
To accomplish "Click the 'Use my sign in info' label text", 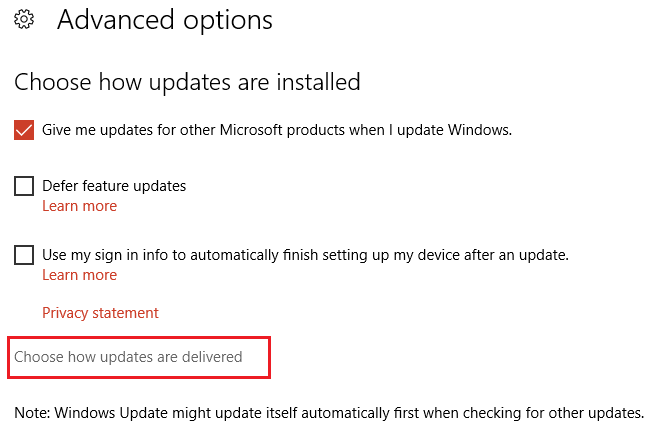I will click(305, 254).
